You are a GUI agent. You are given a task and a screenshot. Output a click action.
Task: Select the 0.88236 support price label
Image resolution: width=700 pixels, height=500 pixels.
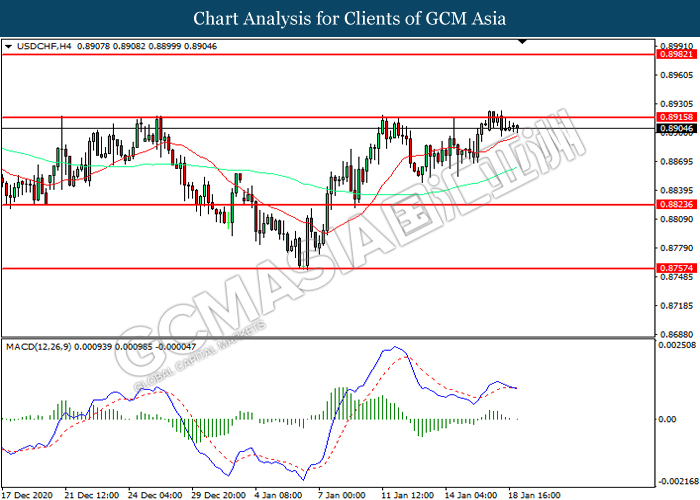(x=677, y=204)
